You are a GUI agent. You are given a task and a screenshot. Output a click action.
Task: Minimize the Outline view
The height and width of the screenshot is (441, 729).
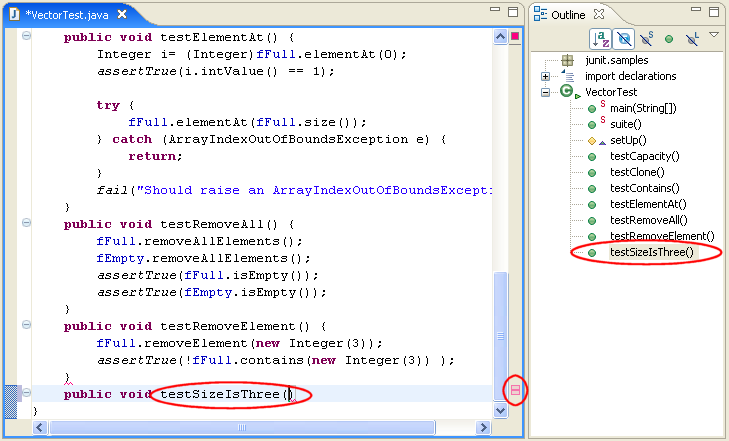click(x=696, y=9)
